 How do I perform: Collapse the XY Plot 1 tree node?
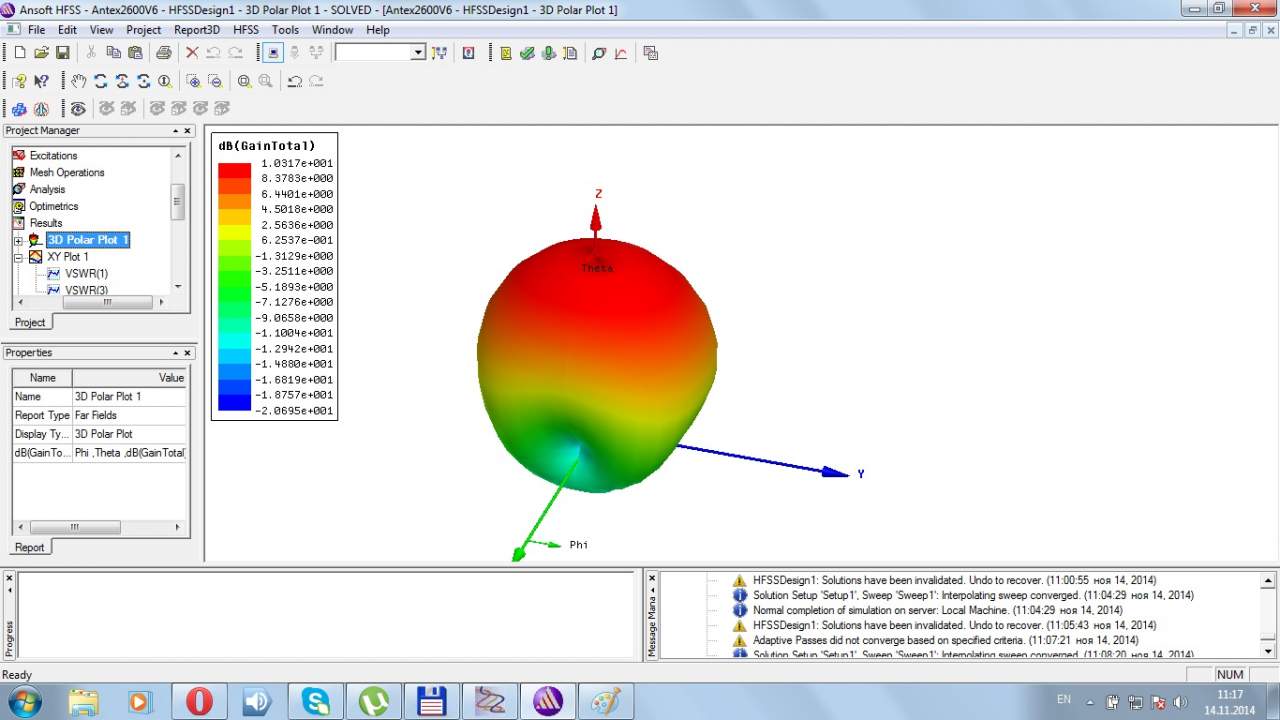coord(18,257)
